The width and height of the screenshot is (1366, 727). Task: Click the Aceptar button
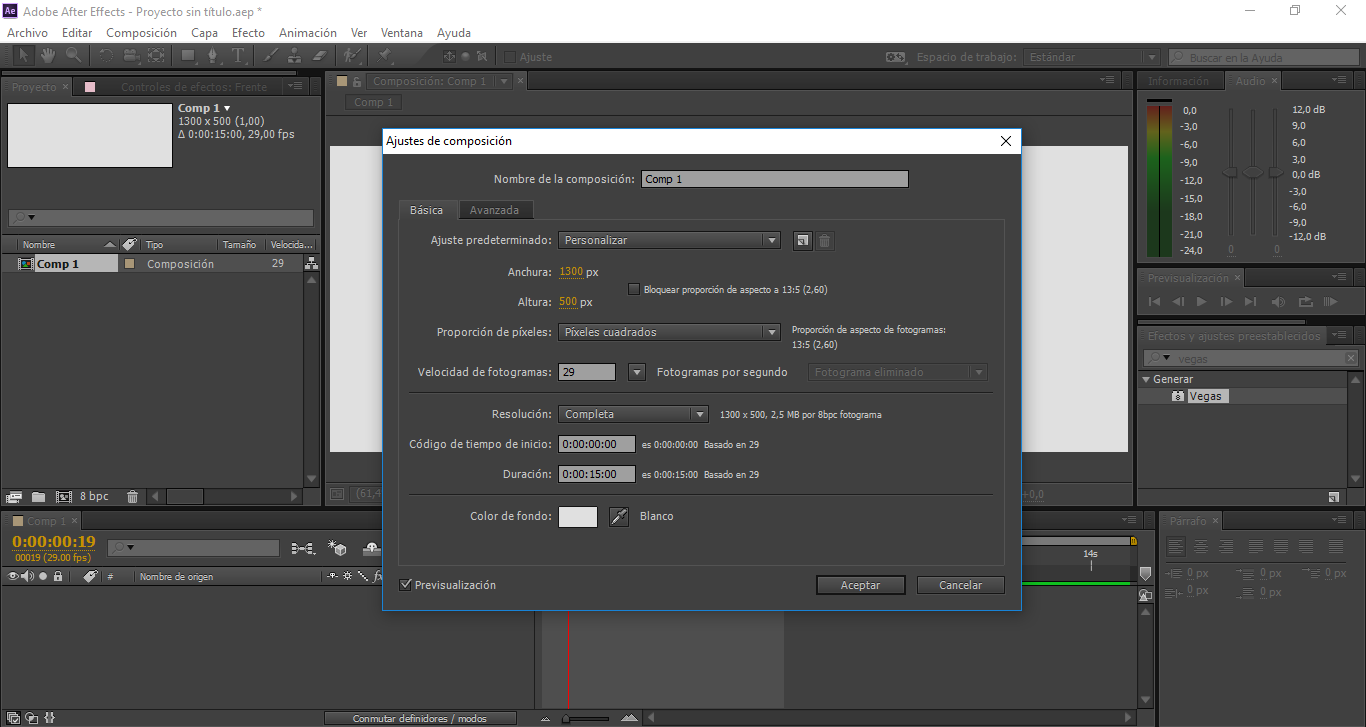point(860,585)
